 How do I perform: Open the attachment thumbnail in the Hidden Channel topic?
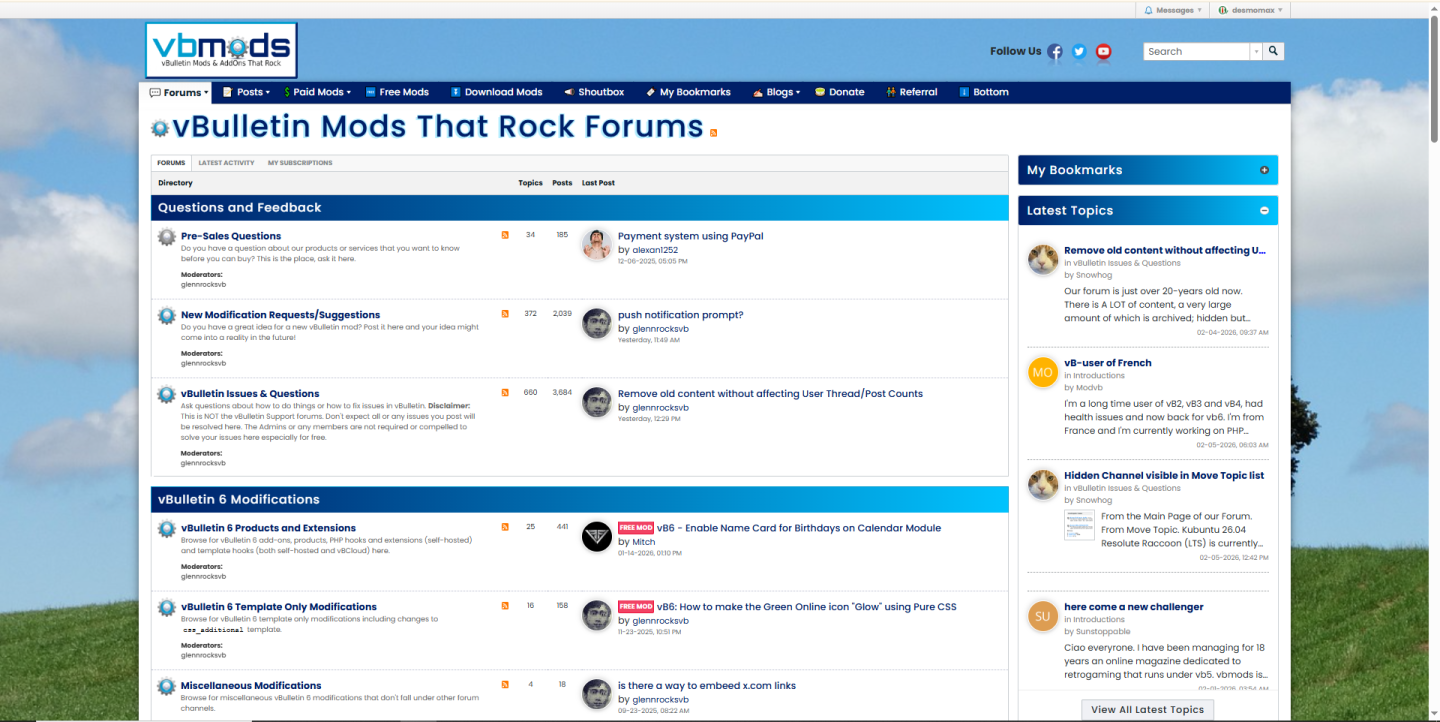[x=1079, y=525]
